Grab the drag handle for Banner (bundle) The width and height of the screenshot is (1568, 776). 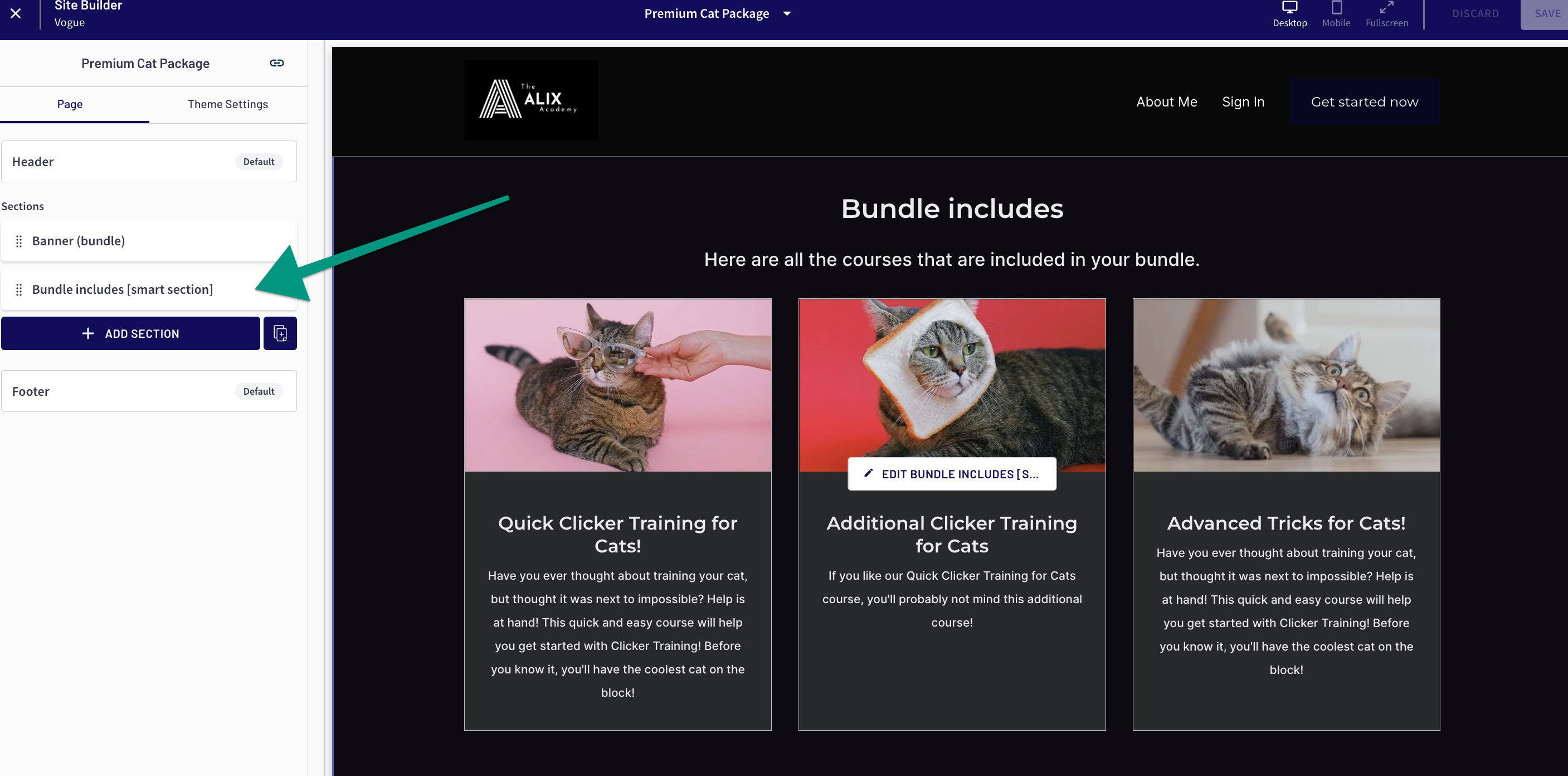pyautogui.click(x=19, y=241)
